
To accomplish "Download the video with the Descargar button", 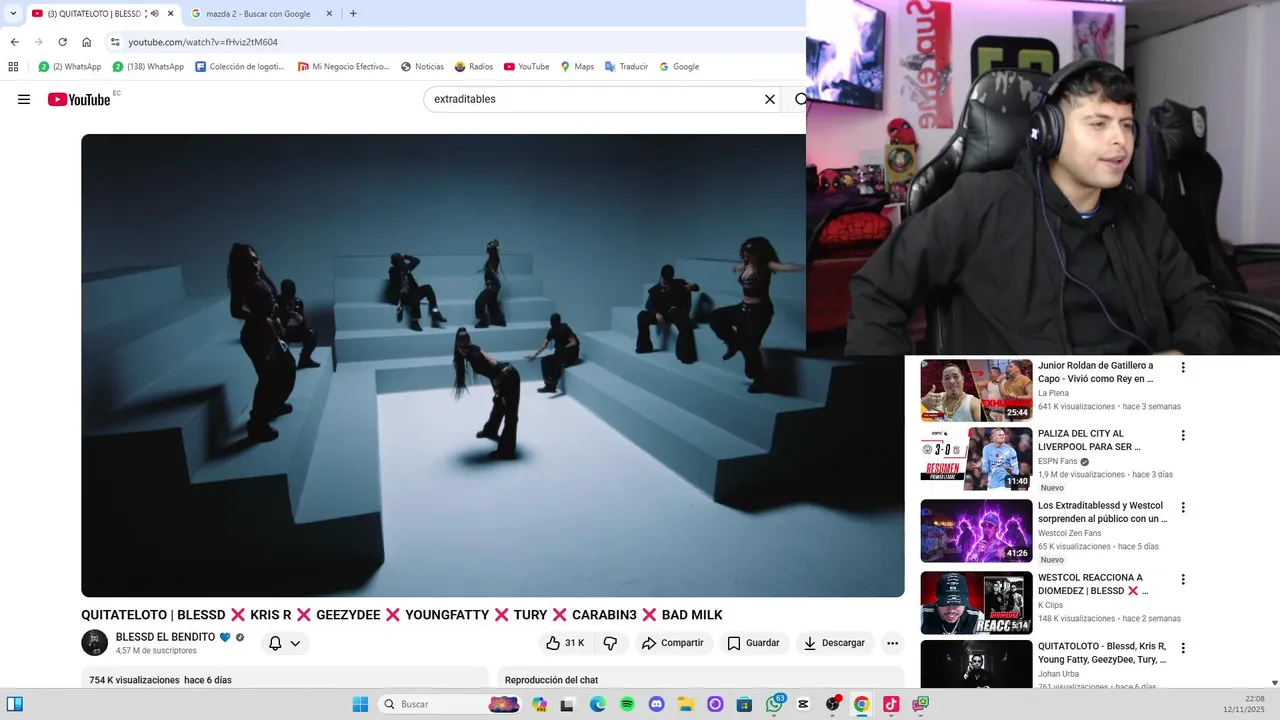I will click(835, 643).
